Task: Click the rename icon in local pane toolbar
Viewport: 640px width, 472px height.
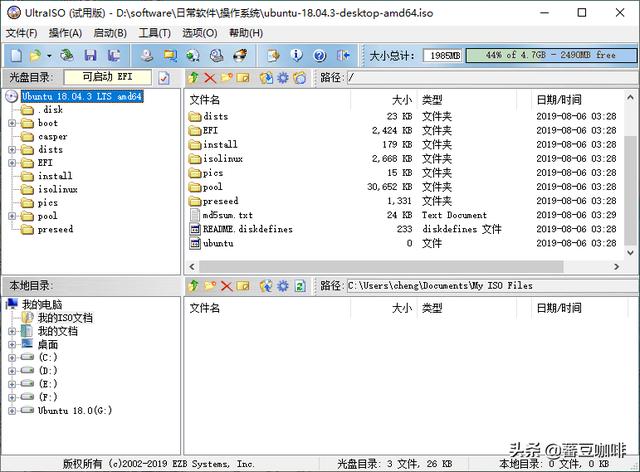Action: pyautogui.click(x=243, y=286)
